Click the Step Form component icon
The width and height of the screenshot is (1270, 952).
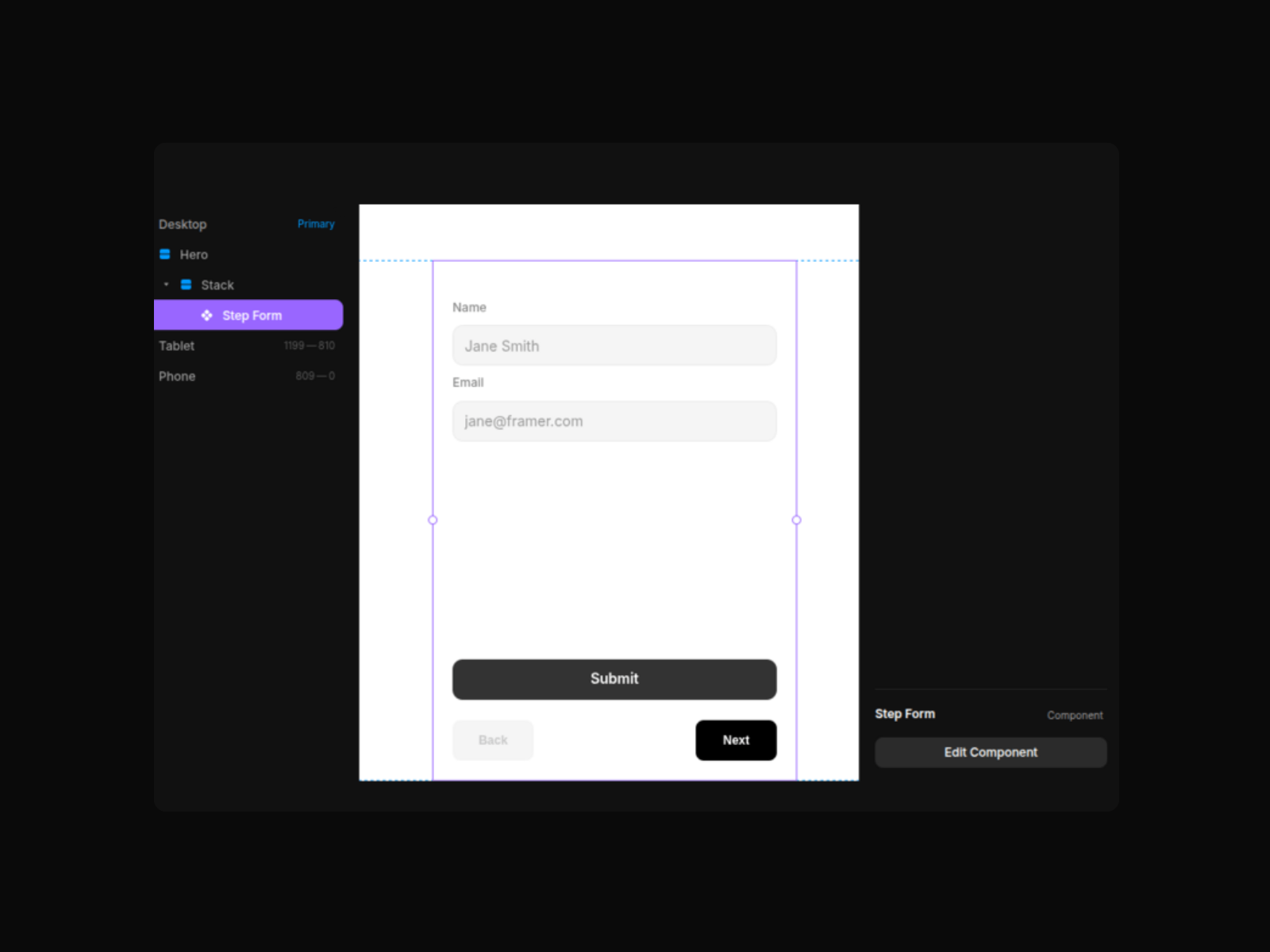206,316
